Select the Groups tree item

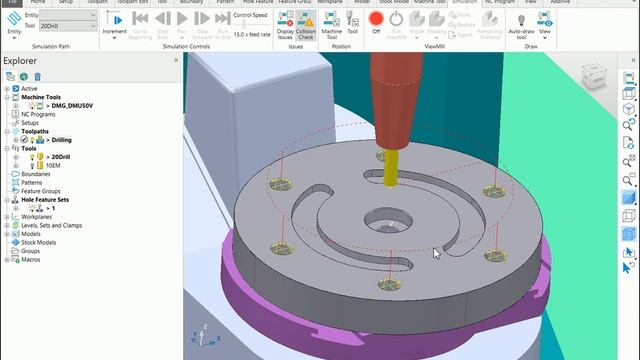click(x=30, y=251)
